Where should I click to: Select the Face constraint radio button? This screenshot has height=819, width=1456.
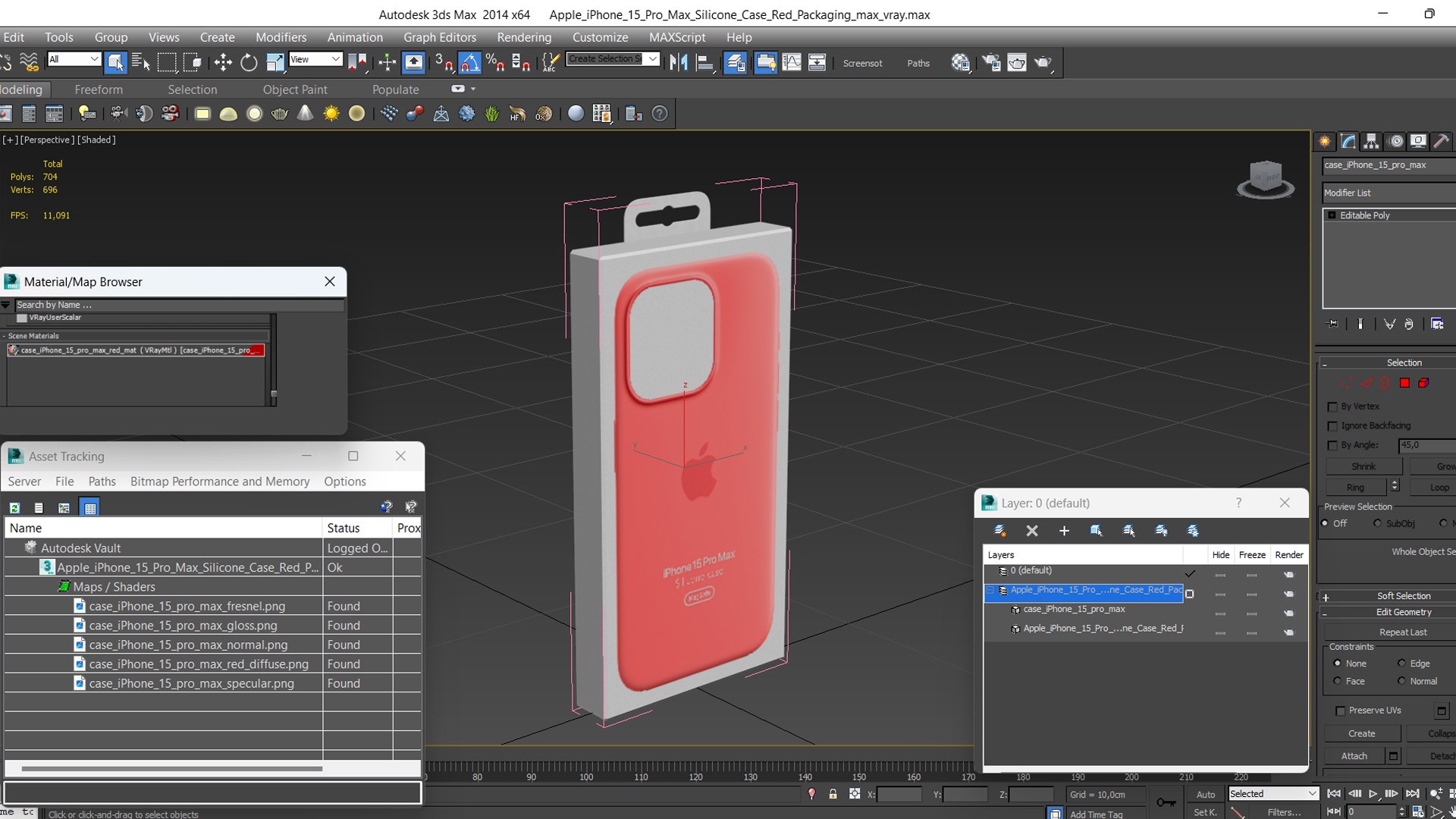pos(1337,681)
